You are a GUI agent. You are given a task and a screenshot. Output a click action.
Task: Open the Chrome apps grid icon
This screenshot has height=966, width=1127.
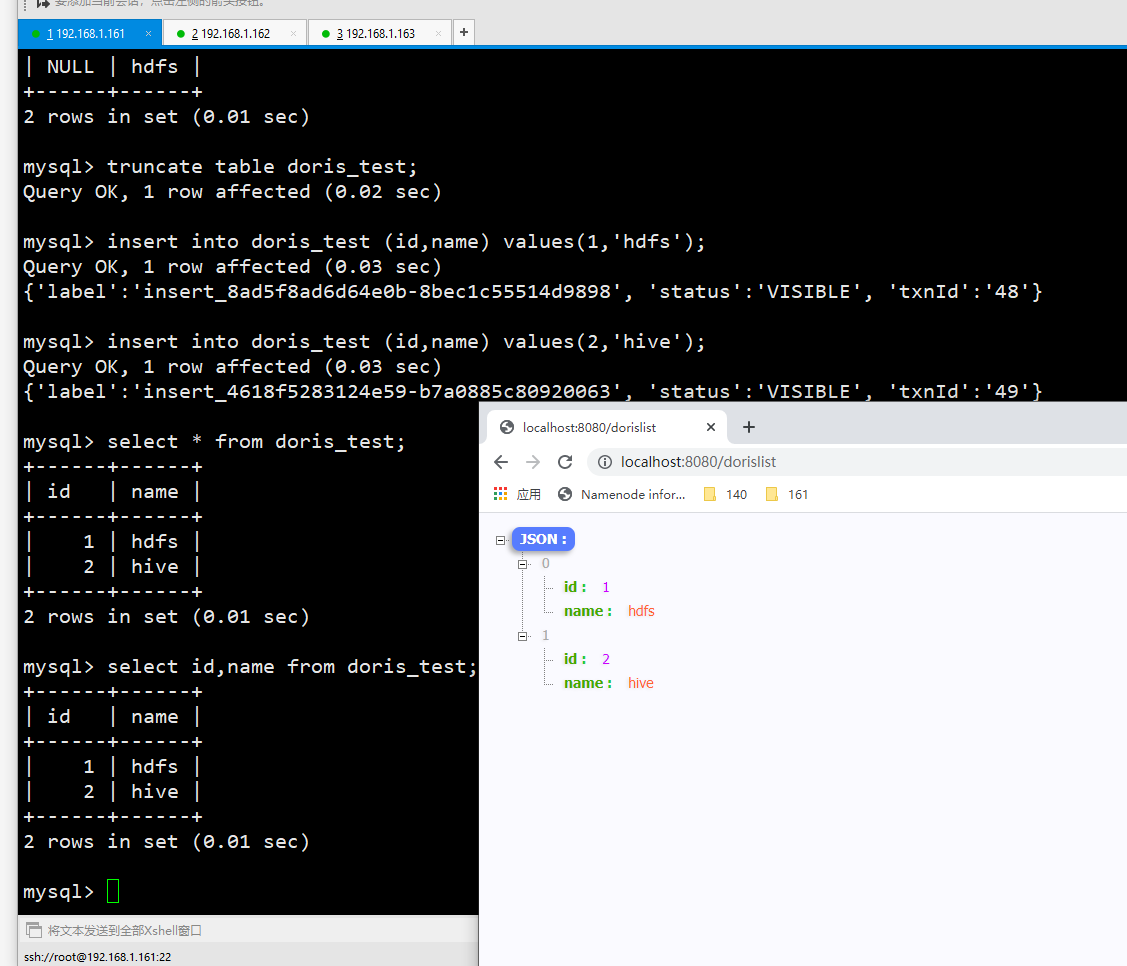[x=500, y=494]
